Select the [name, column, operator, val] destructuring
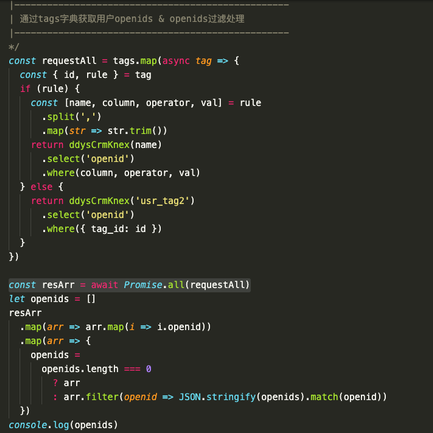The image size is (433, 433). 143,103
